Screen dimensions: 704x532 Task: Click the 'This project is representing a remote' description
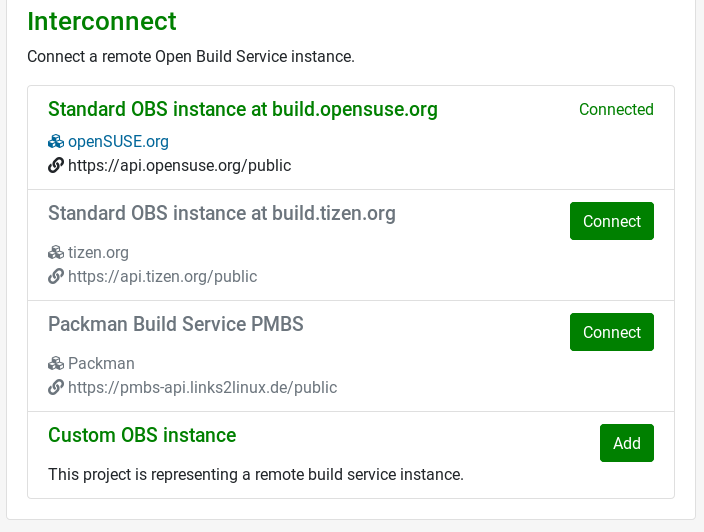tap(256, 474)
